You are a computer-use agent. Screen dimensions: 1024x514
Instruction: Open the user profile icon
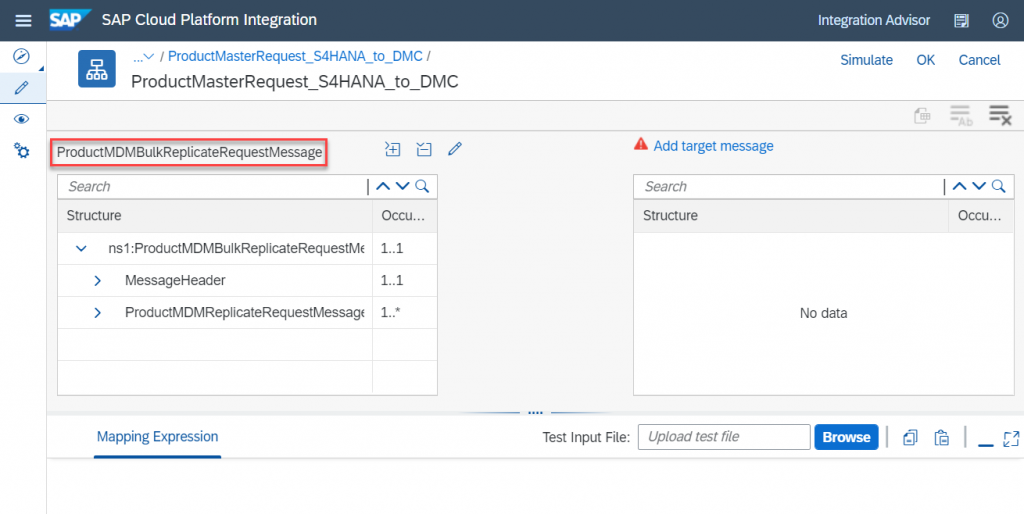1000,21
